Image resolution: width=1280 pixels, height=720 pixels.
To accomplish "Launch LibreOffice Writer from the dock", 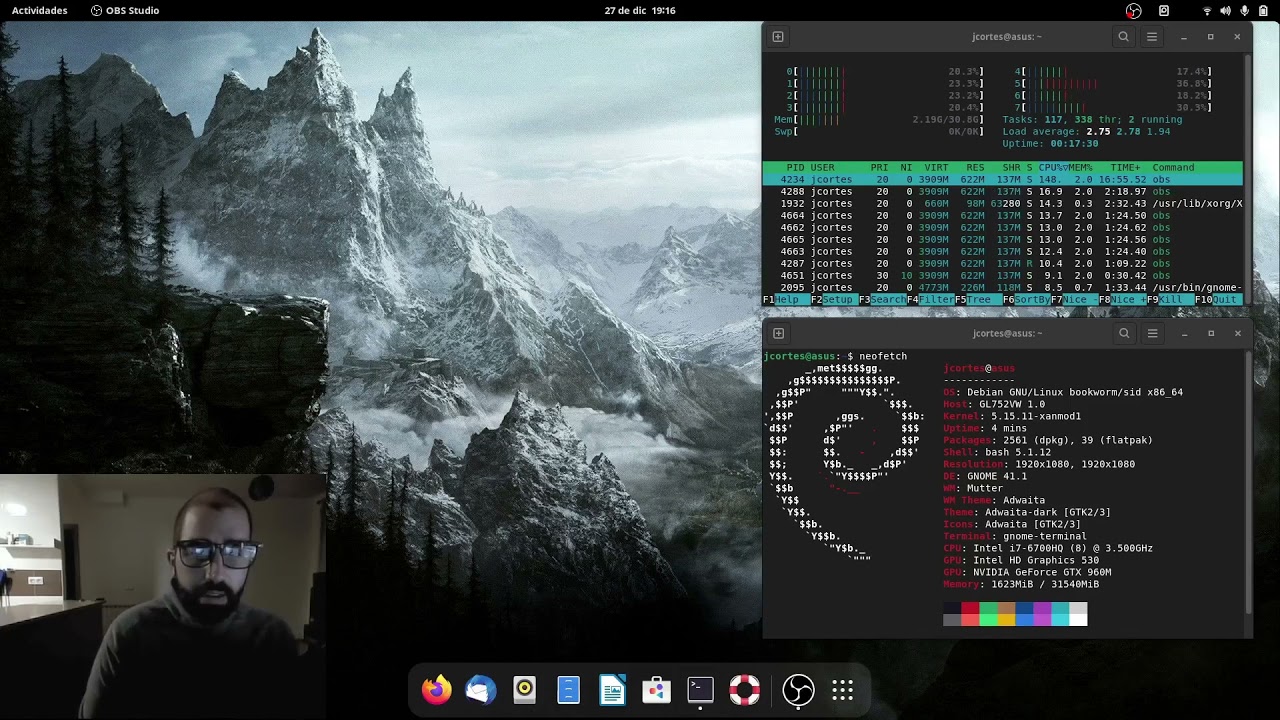I will (x=612, y=690).
